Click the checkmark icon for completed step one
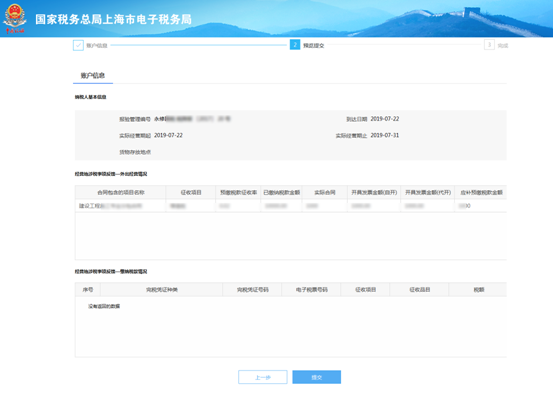 pos(78,45)
